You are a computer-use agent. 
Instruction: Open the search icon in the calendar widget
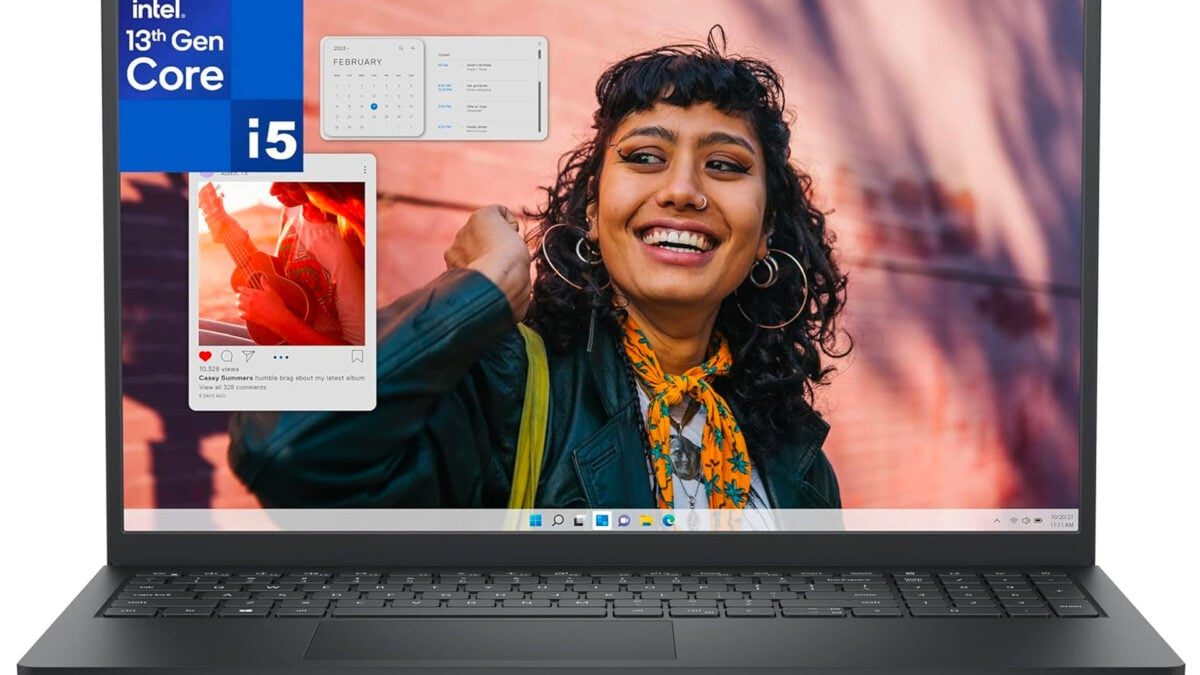pos(401,48)
